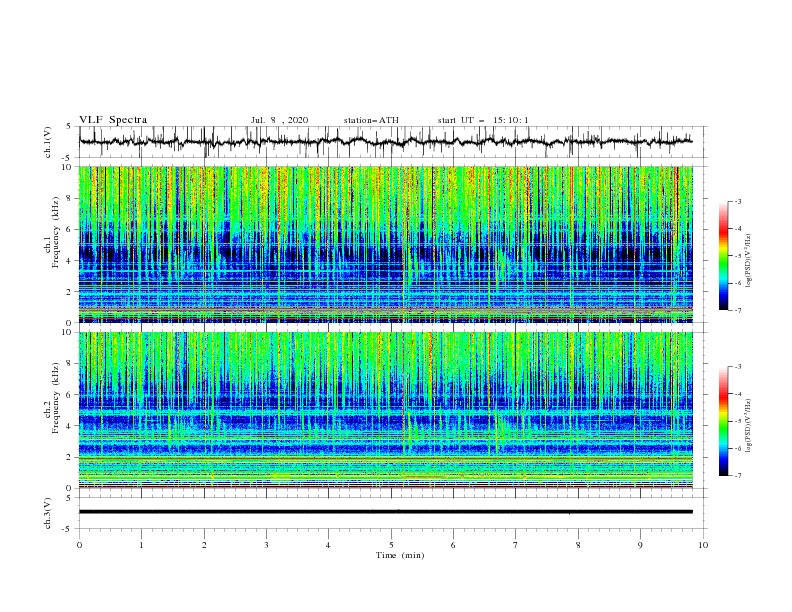792x612 pixels.
Task: Click inside the ch.1 spectrogram plot
Action: pos(385,244)
